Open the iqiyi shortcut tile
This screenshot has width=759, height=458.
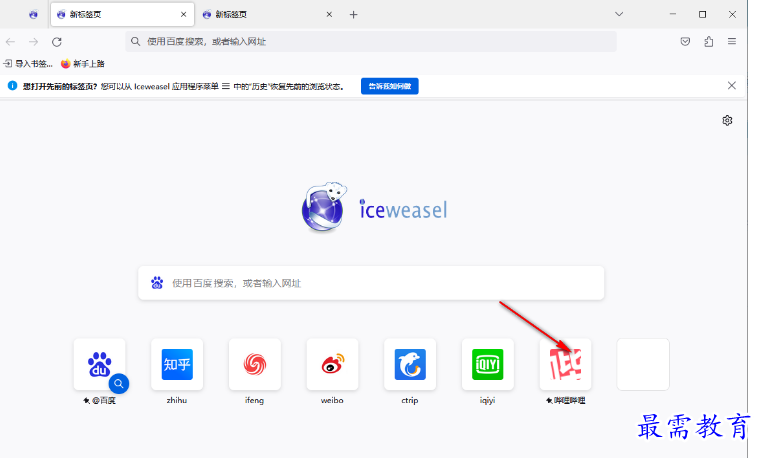click(487, 365)
